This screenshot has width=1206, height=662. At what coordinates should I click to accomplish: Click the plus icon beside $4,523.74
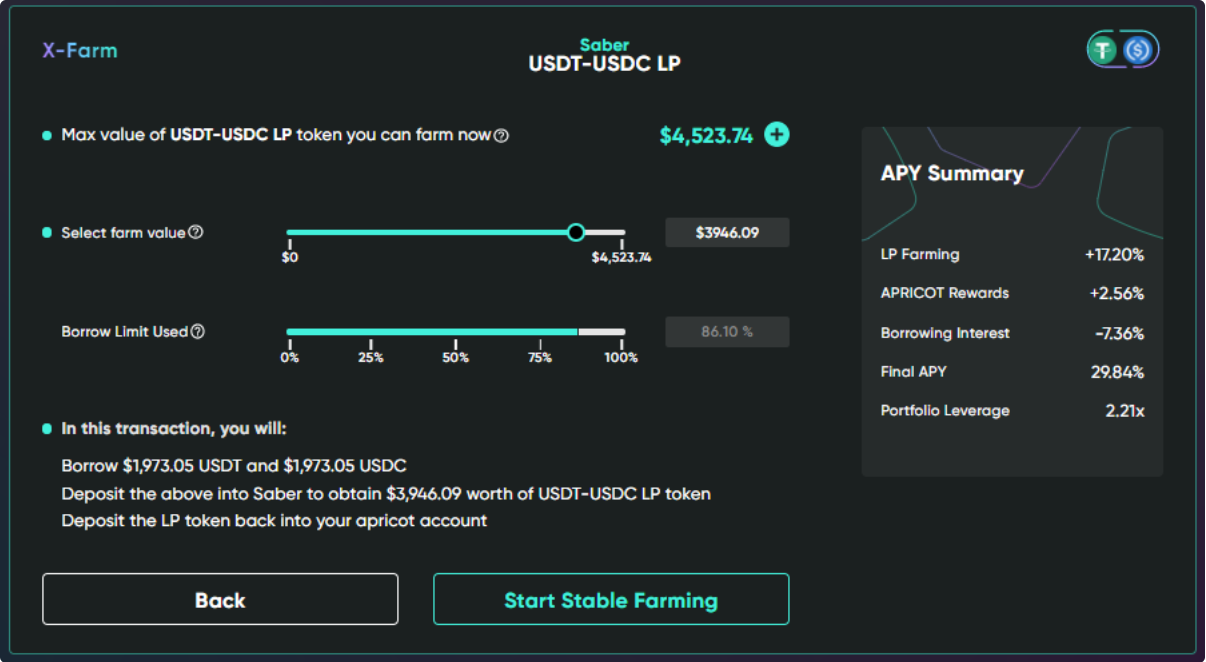pyautogui.click(x=777, y=135)
